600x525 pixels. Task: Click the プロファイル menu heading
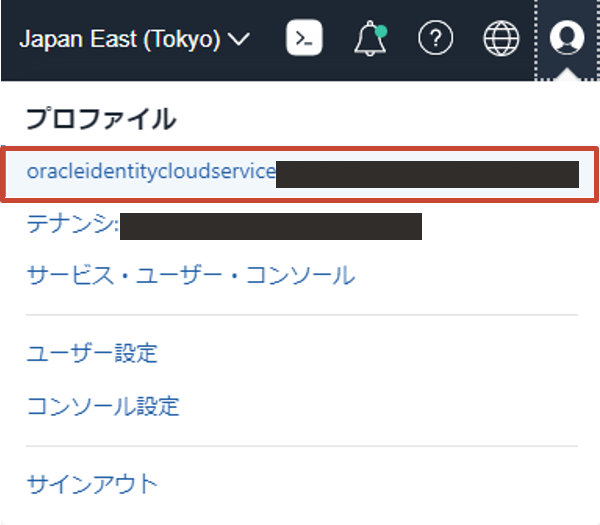pos(100,119)
